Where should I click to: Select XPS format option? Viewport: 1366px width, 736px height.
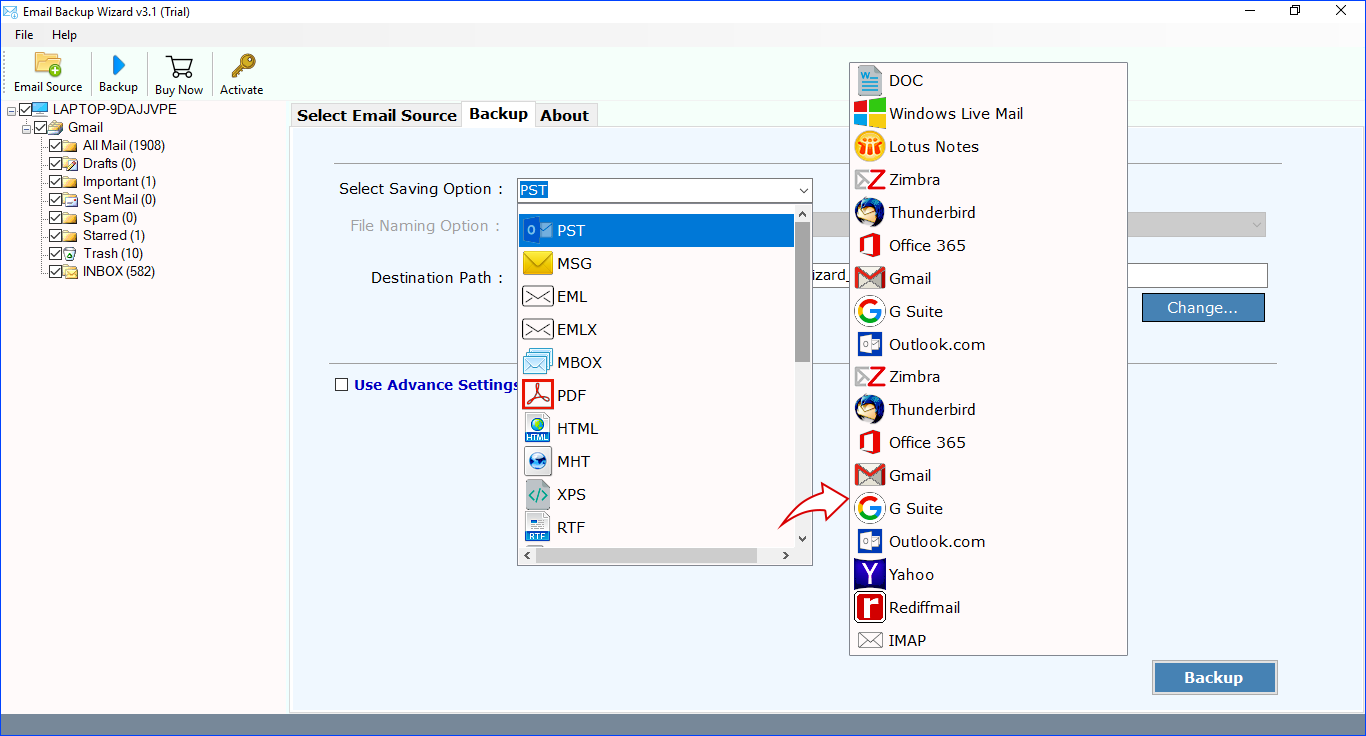click(656, 494)
